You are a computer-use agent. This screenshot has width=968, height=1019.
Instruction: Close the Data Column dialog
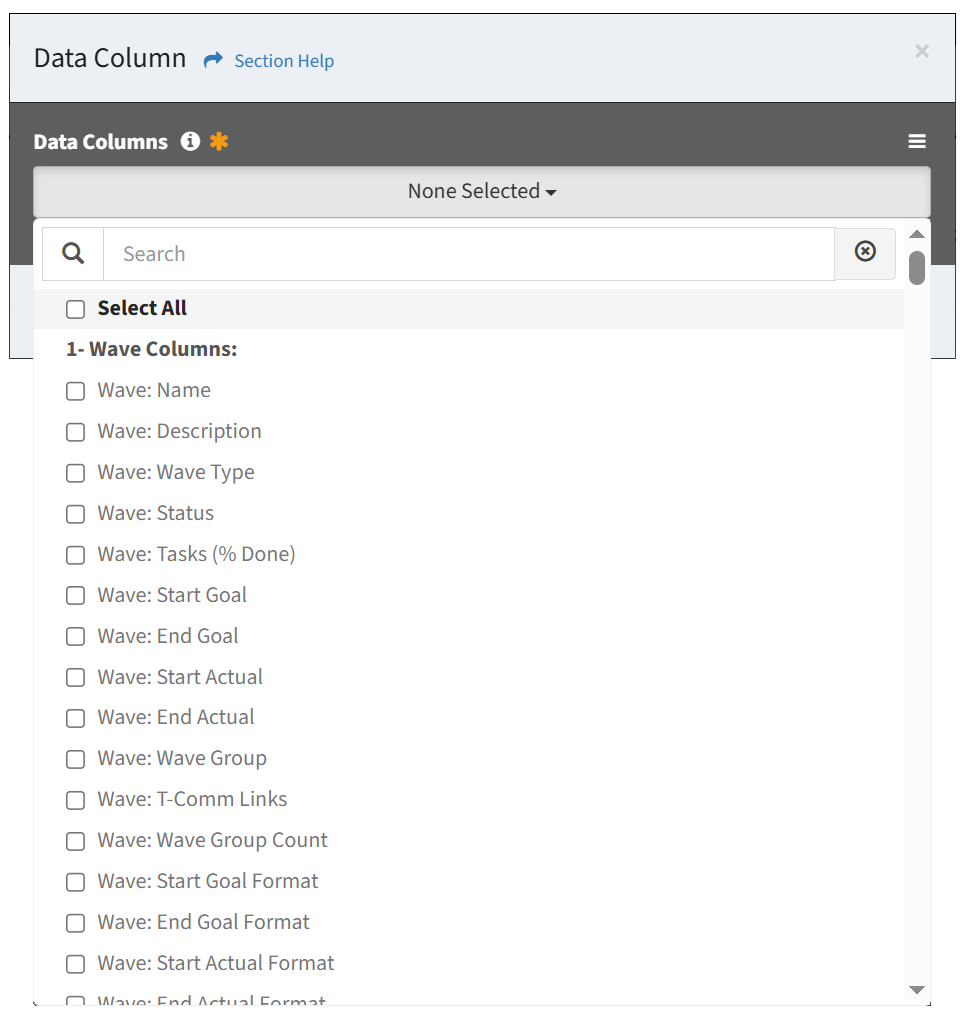pyautogui.click(x=922, y=51)
